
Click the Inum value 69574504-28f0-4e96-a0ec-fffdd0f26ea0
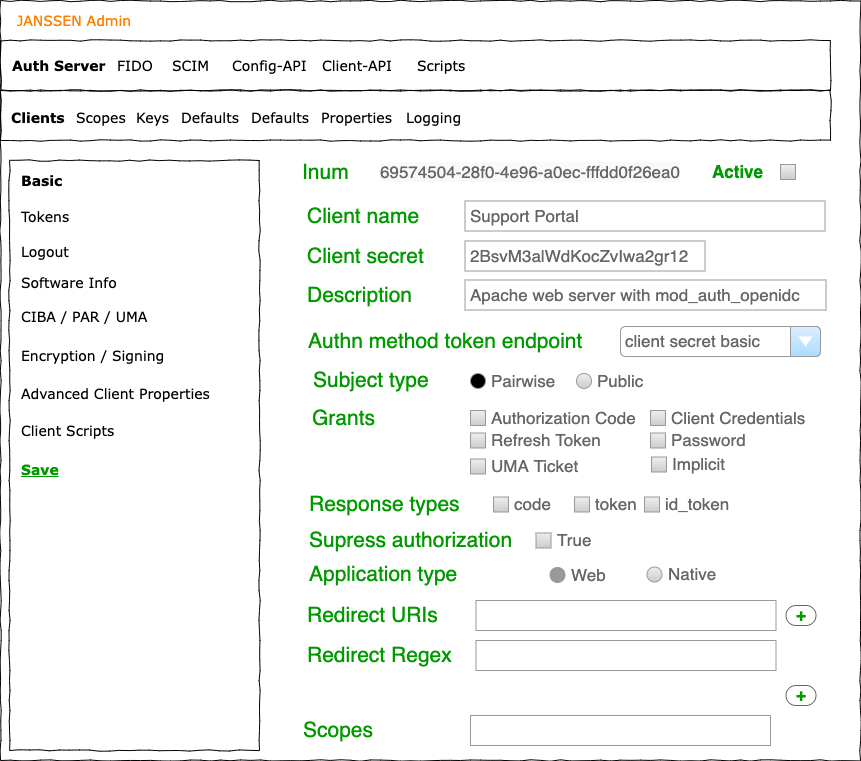(530, 172)
